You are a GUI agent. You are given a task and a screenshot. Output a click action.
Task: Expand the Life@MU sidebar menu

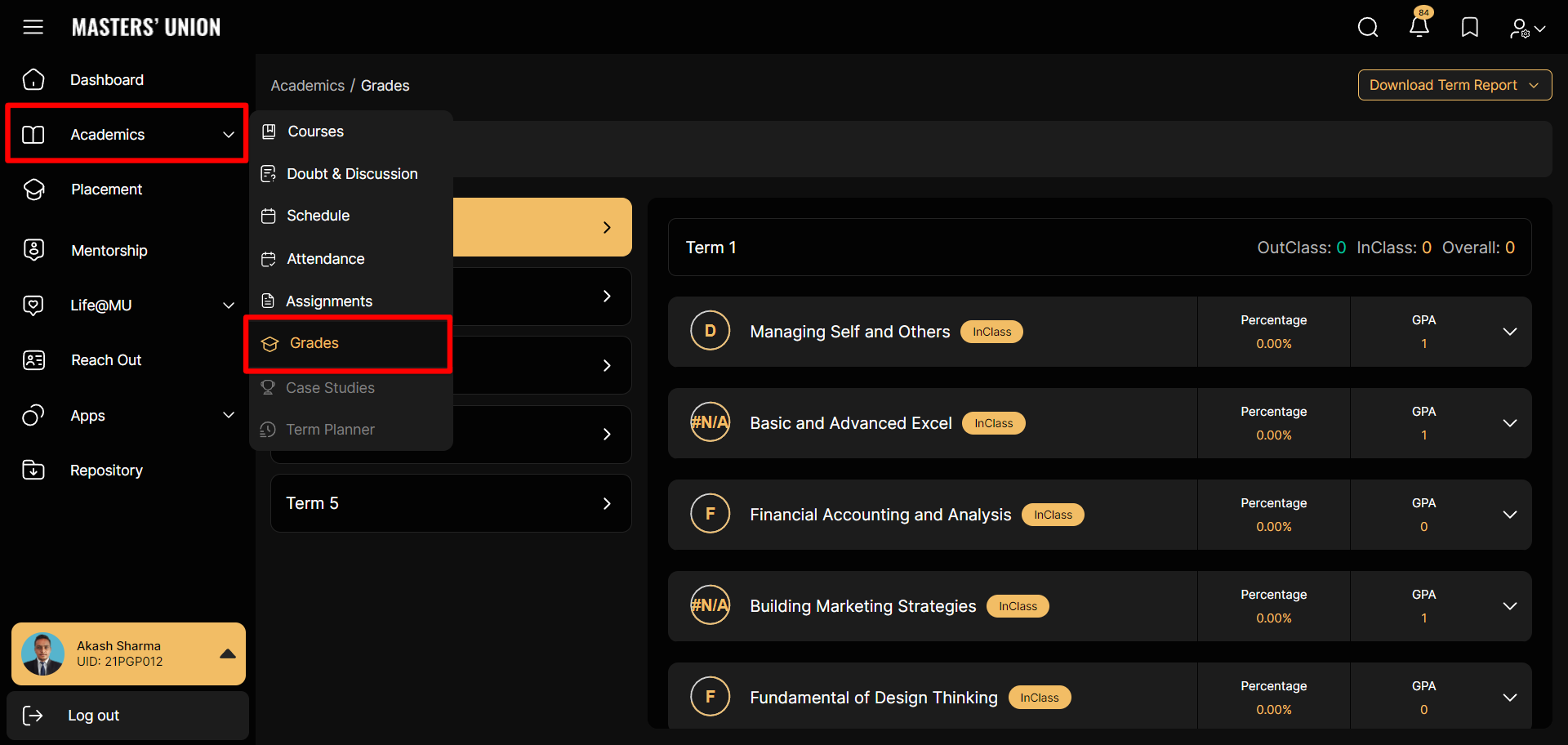[229, 305]
